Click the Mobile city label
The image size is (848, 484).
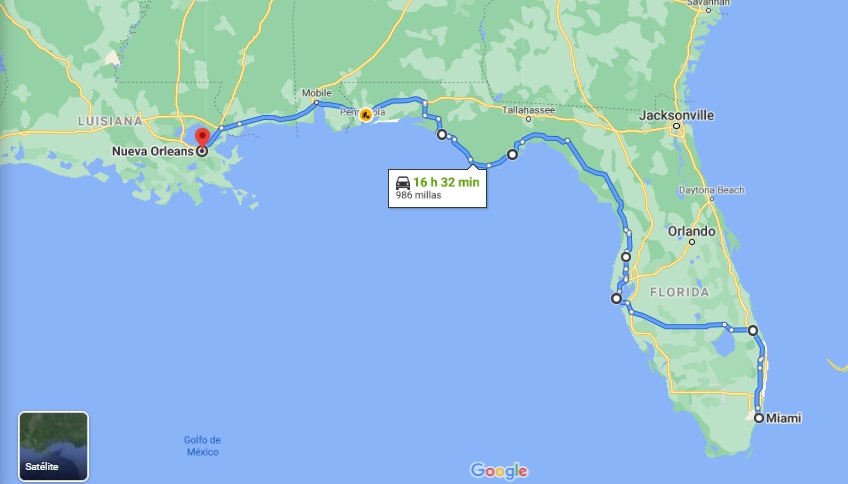316,93
